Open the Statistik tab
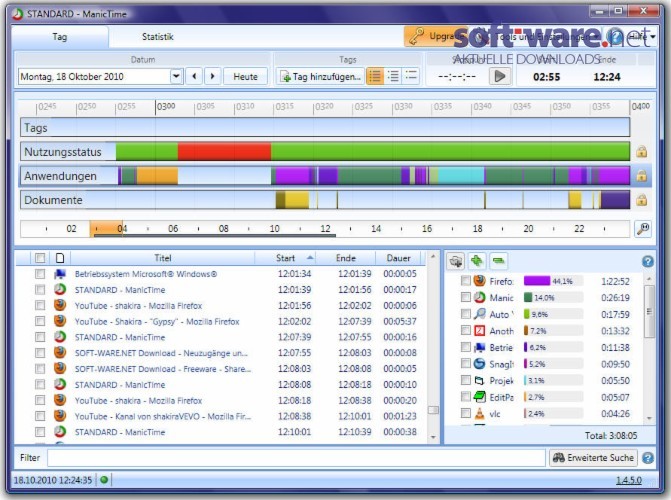Image resolution: width=671 pixels, height=500 pixels. pos(157,37)
